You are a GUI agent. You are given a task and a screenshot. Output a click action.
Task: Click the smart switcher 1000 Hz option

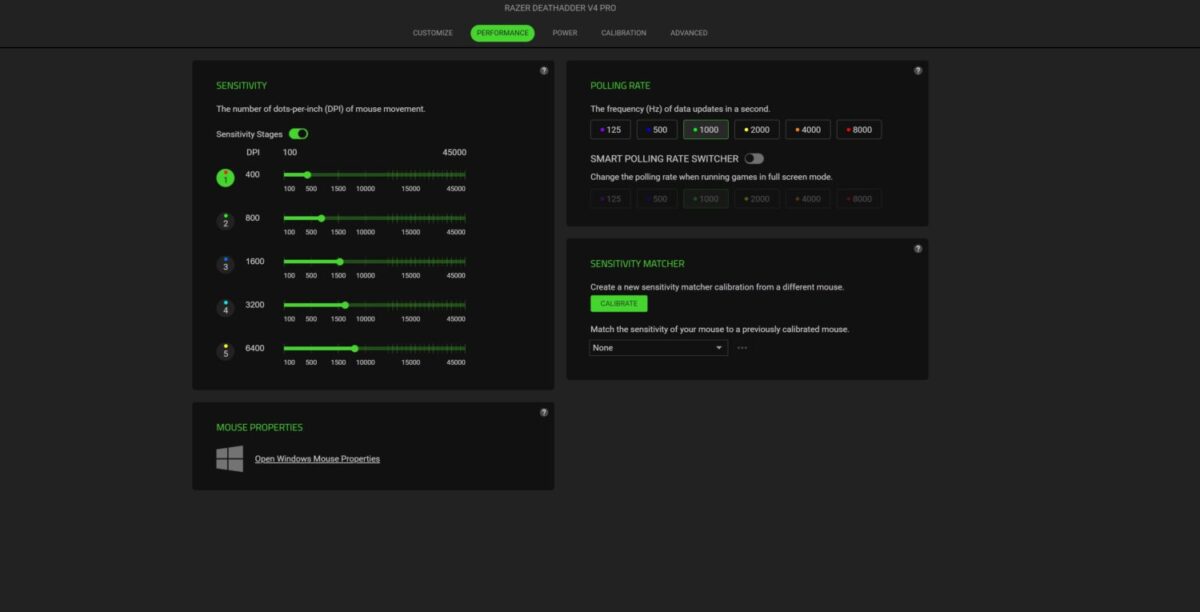coord(706,199)
